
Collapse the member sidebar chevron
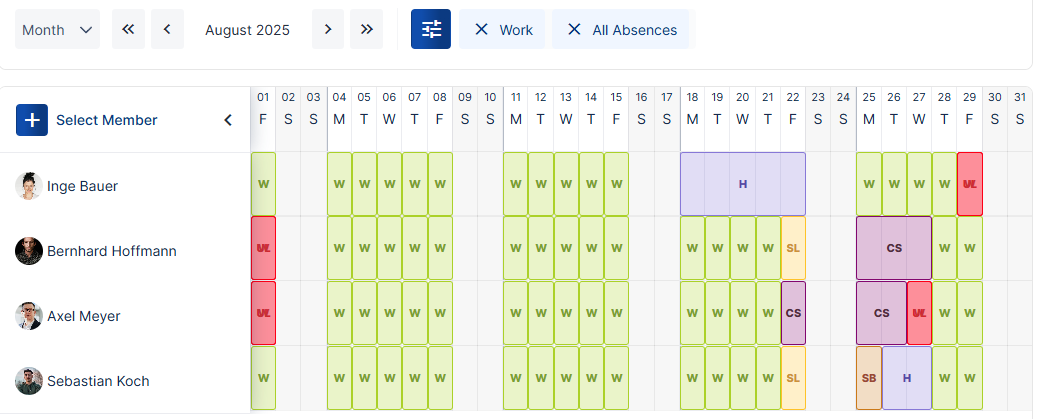227,120
